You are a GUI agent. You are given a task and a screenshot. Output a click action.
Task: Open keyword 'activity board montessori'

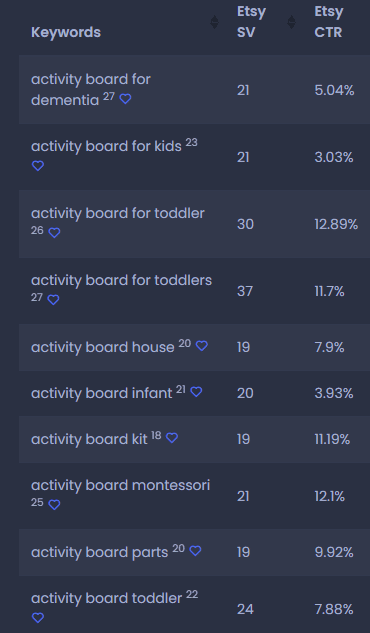[120, 485]
